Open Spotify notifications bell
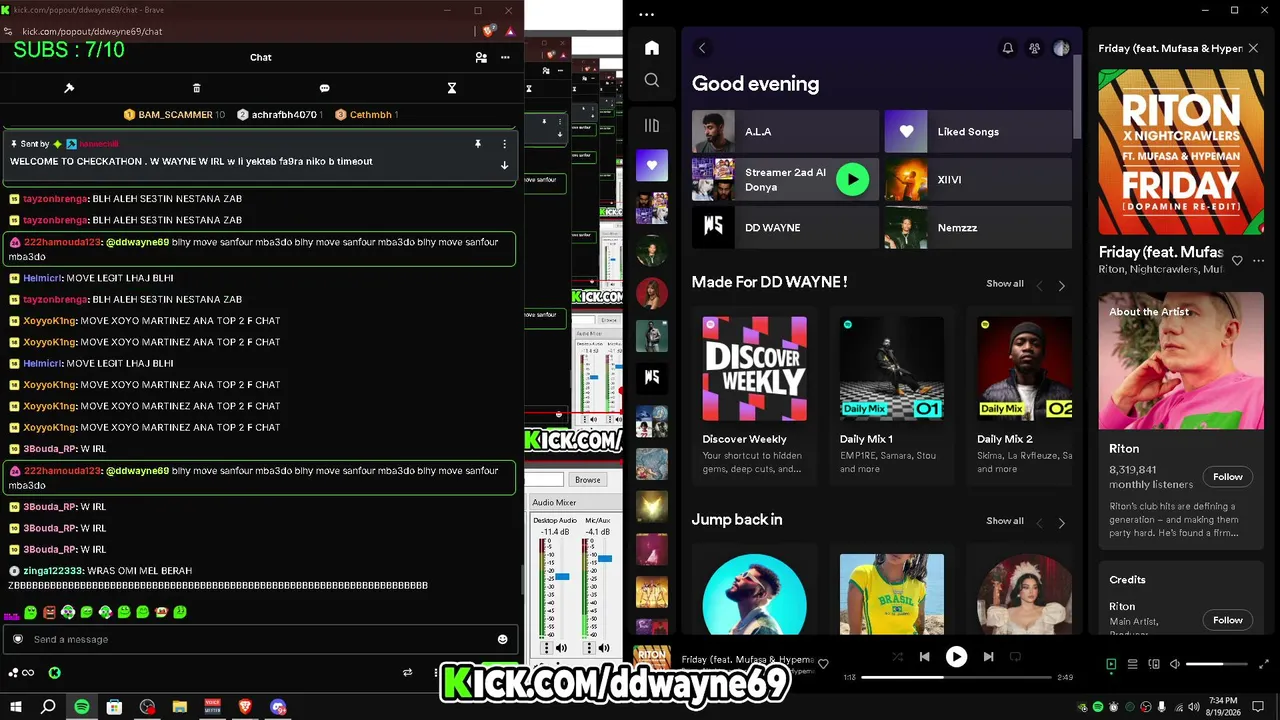This screenshot has width=1280, height=720. [1008, 48]
